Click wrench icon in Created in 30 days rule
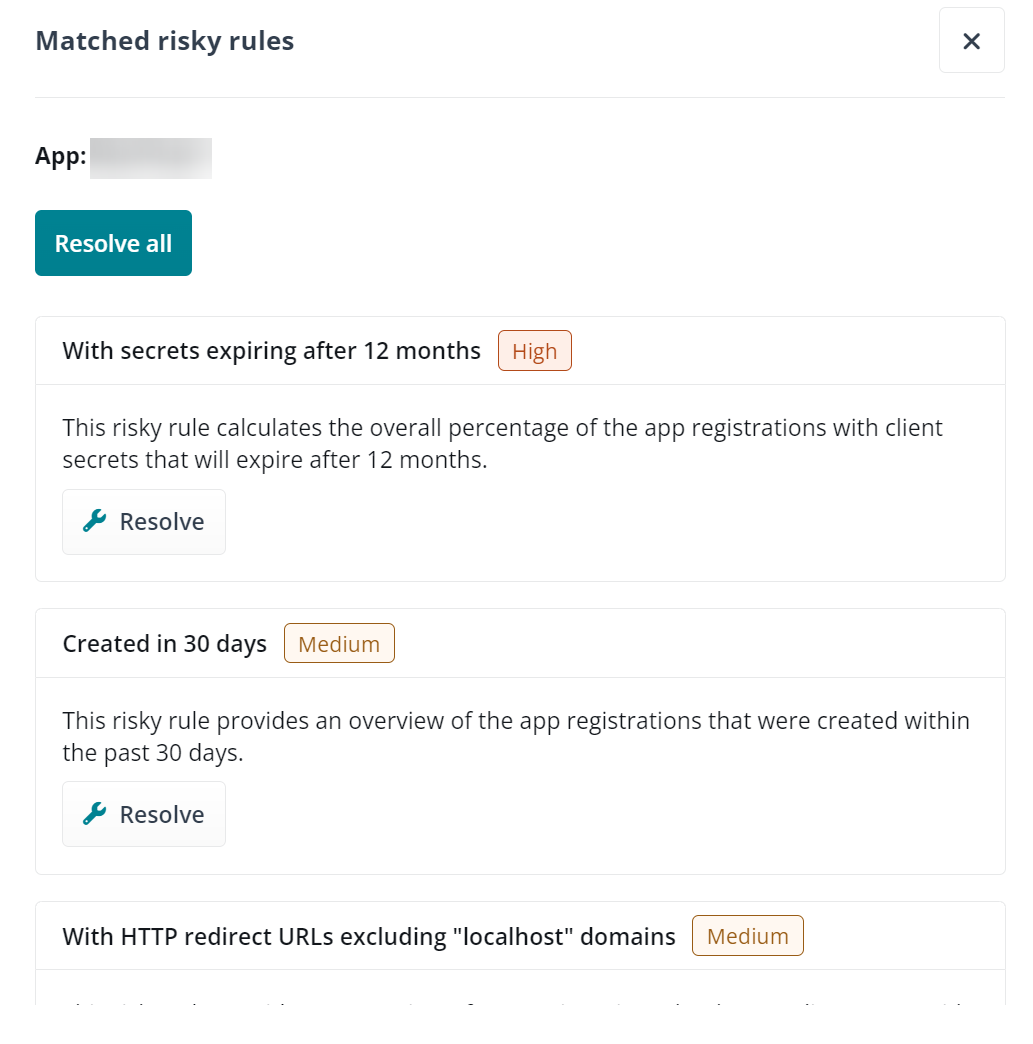1033x1044 pixels. click(95, 814)
